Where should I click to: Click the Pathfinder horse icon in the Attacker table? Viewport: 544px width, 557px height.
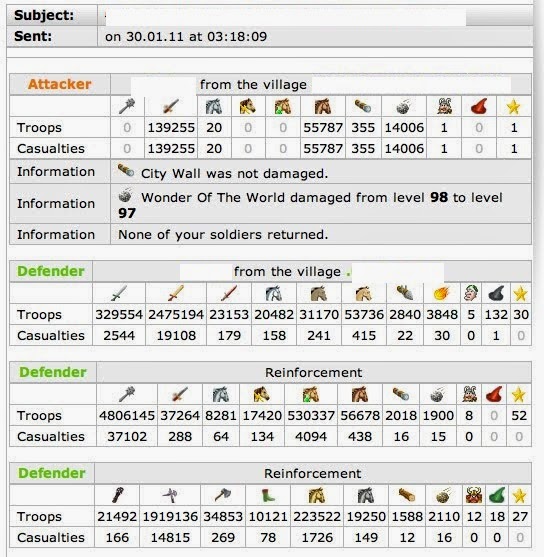214,106
